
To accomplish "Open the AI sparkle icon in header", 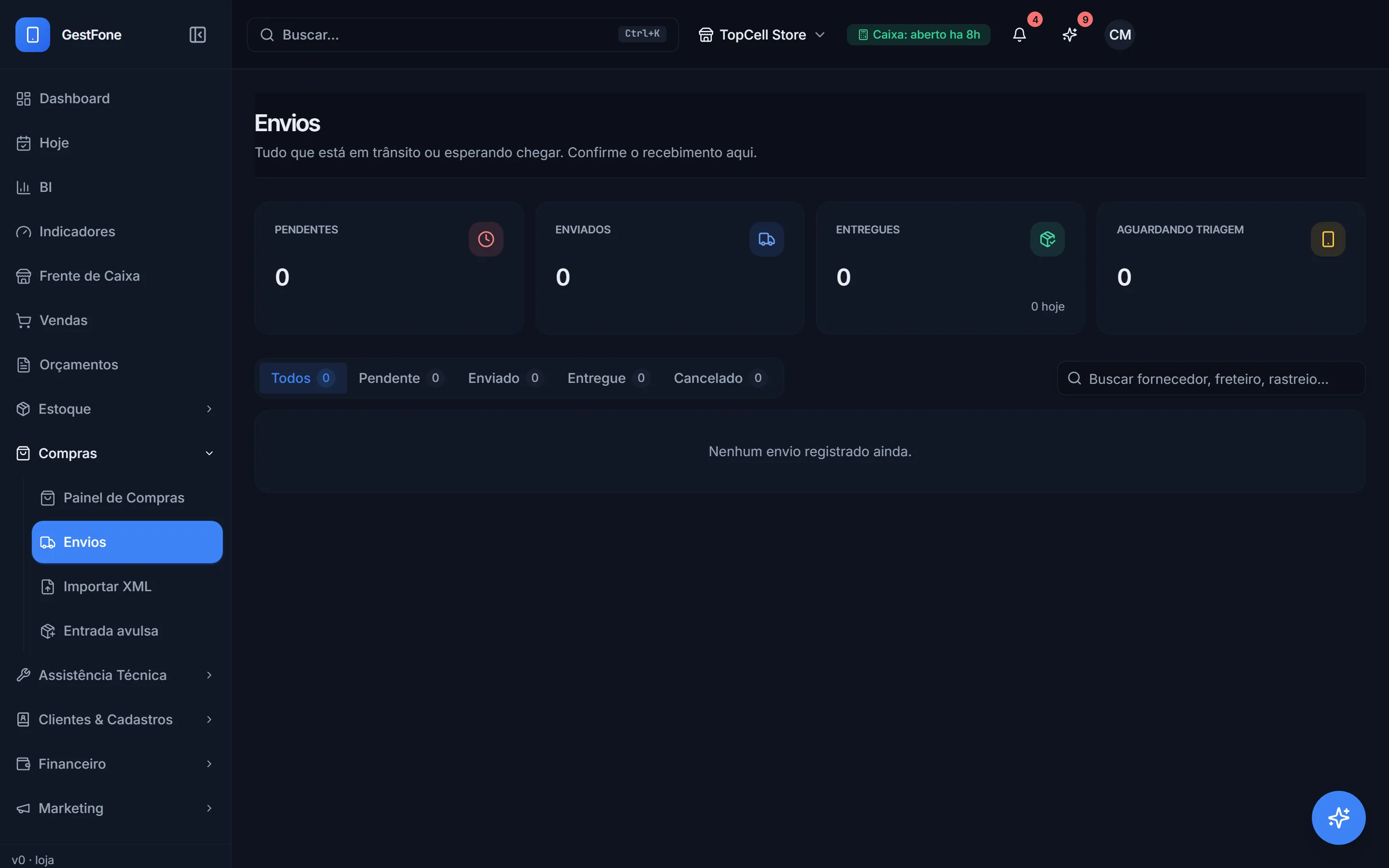I will click(1069, 34).
